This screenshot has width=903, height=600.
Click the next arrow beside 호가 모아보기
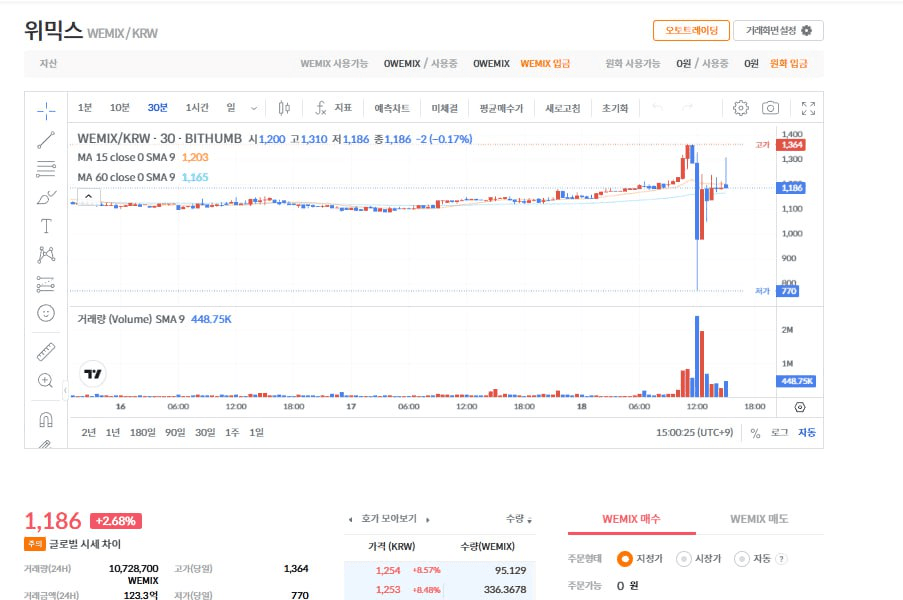coord(428,519)
